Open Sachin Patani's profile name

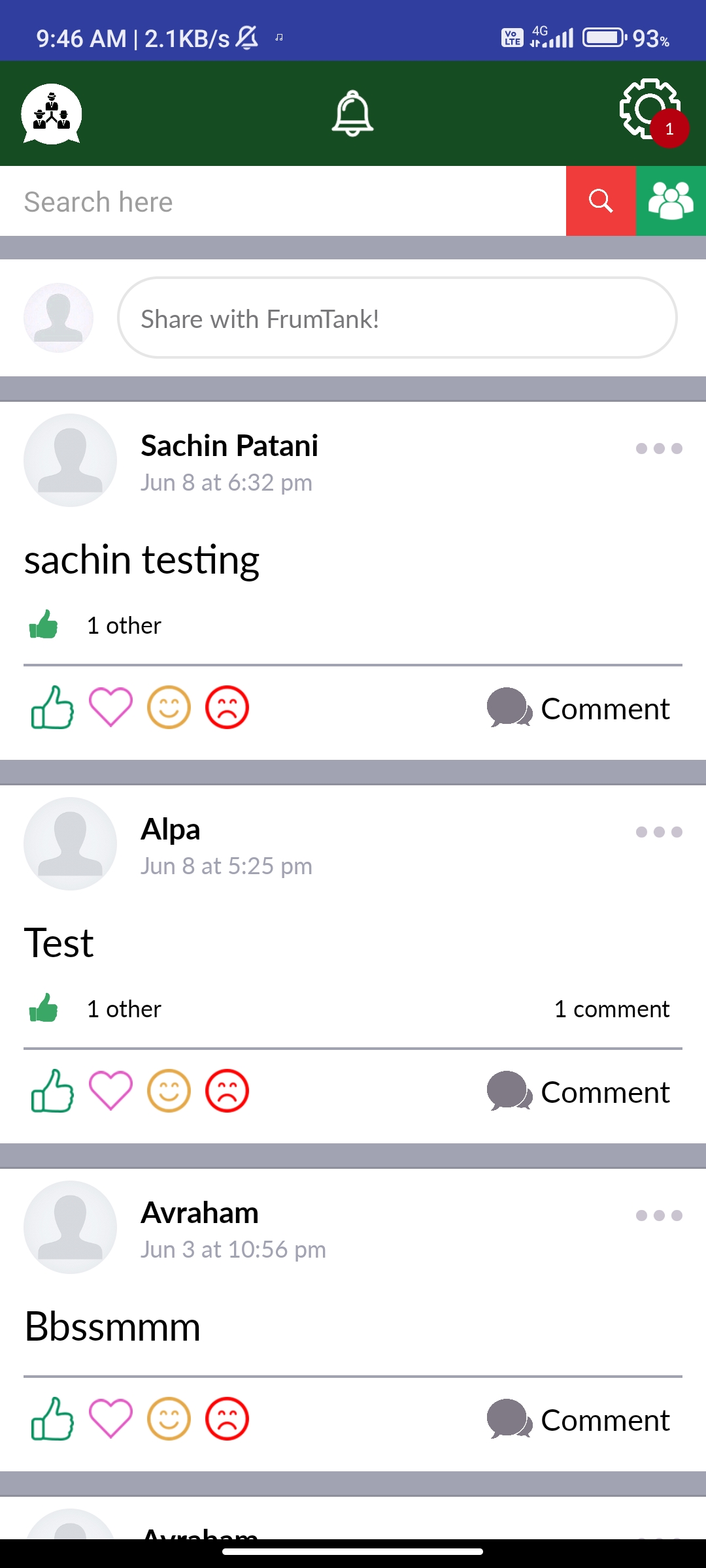point(229,446)
